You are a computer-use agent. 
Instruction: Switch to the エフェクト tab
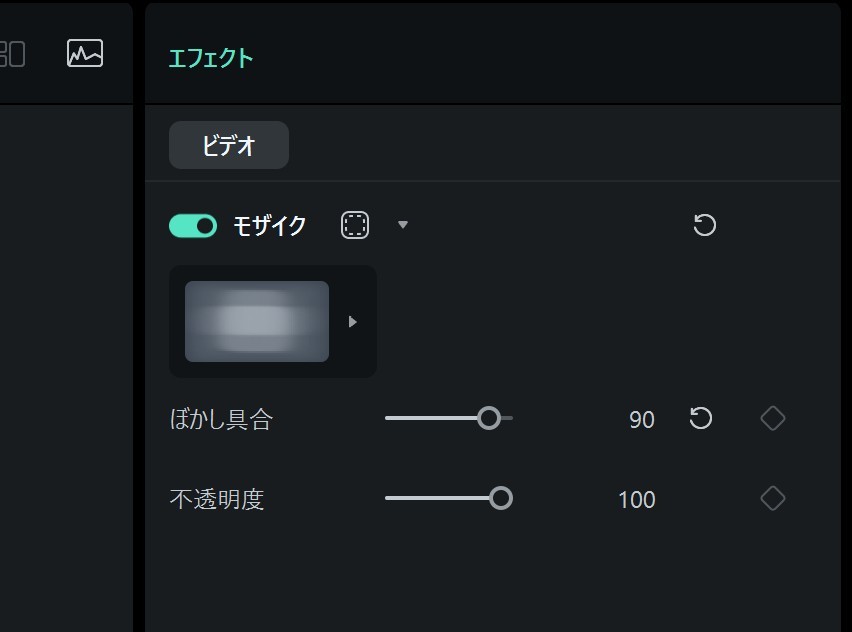click(211, 58)
